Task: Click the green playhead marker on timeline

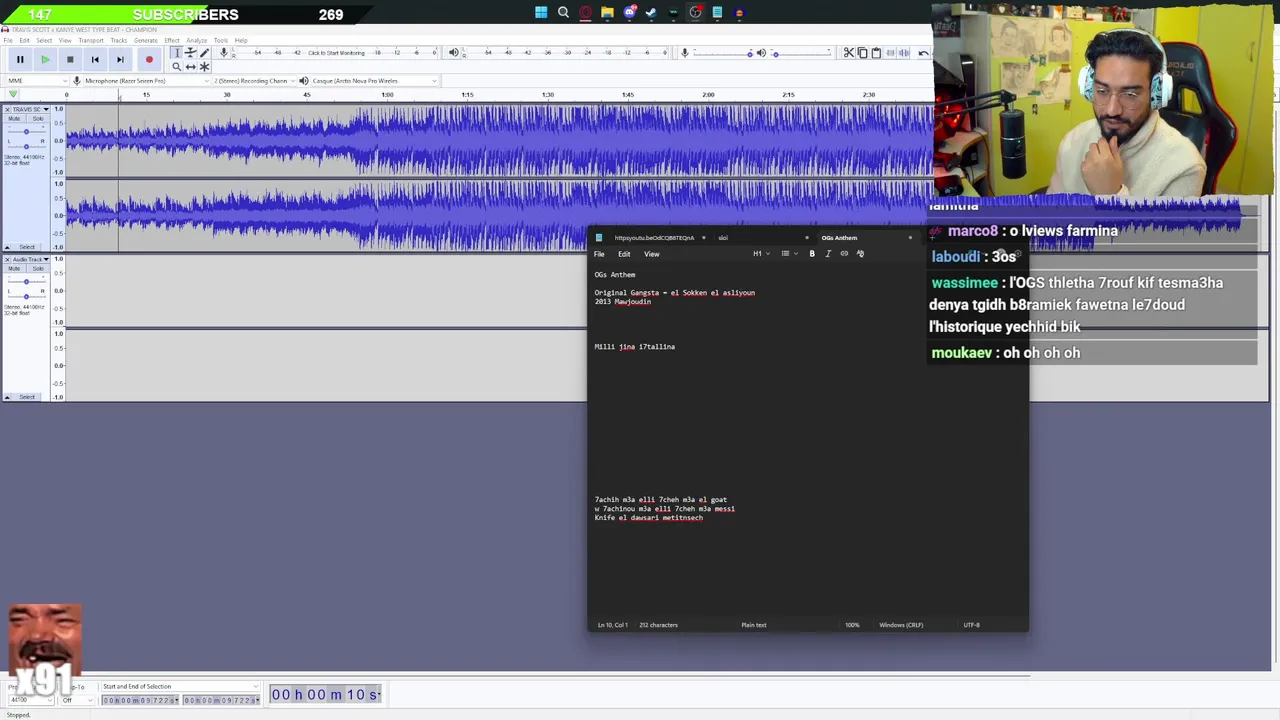Action: tap(13, 94)
